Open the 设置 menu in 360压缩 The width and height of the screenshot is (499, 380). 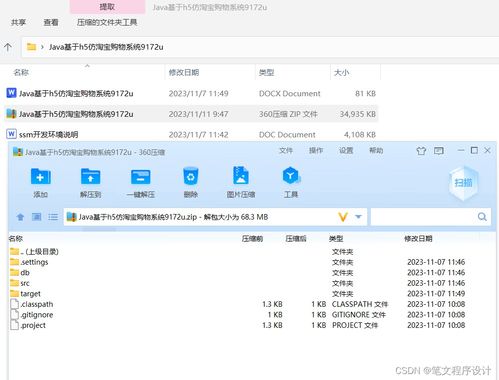346,151
